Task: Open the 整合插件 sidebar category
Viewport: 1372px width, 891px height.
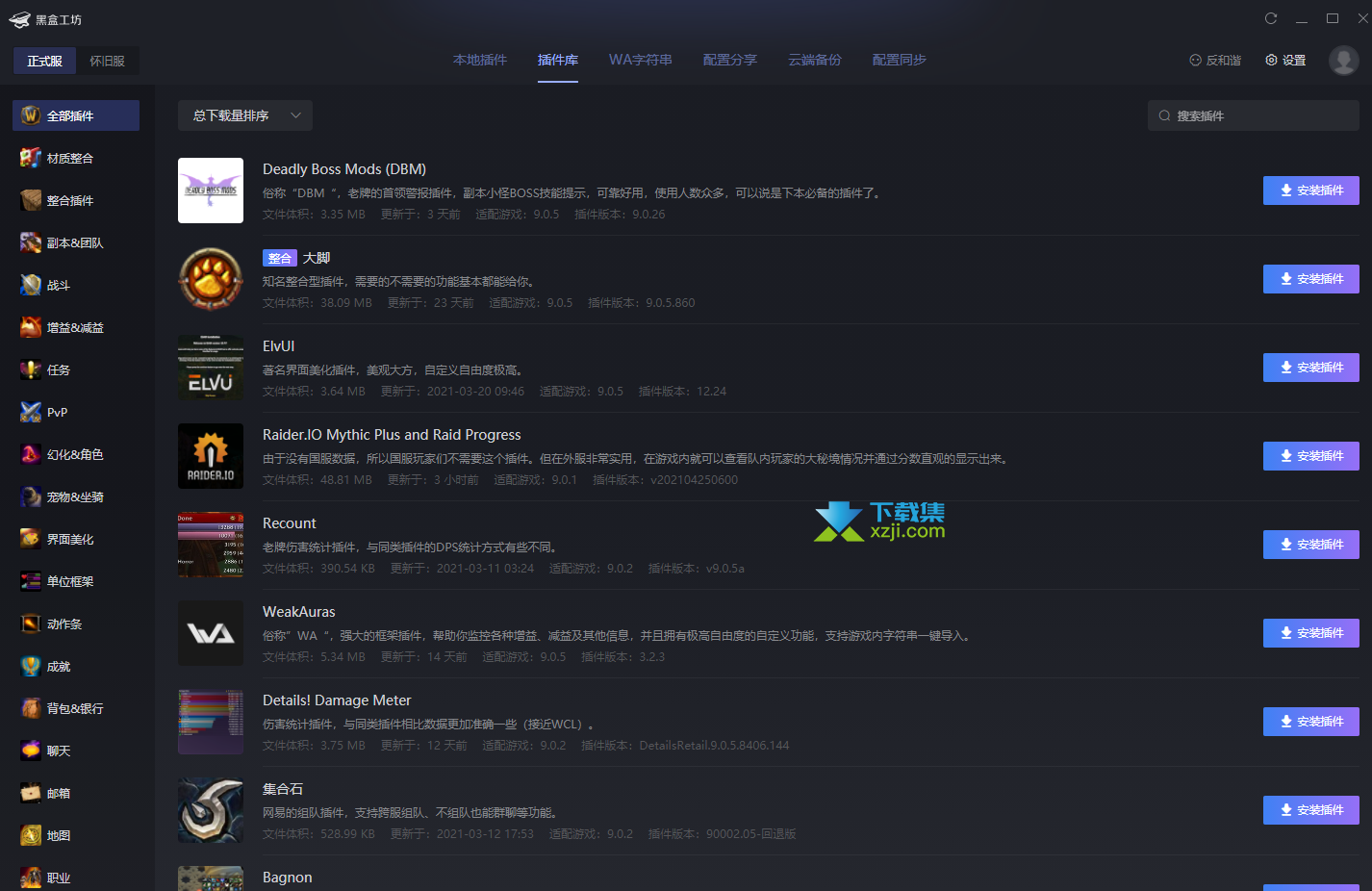Action: 76,200
